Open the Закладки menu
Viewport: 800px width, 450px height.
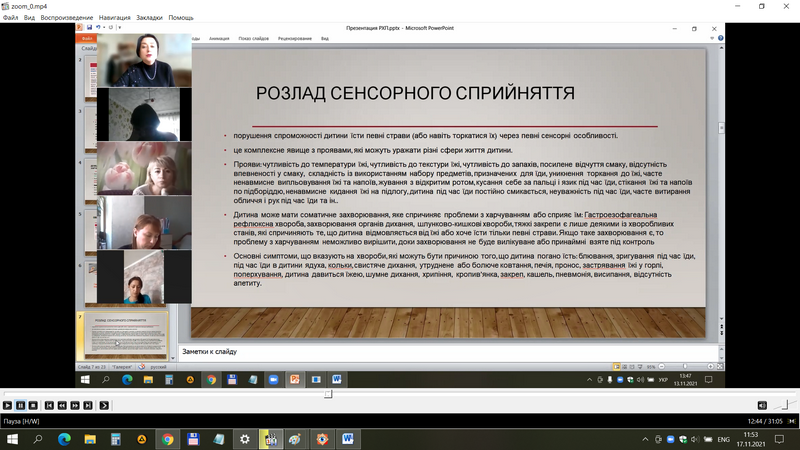click(149, 17)
